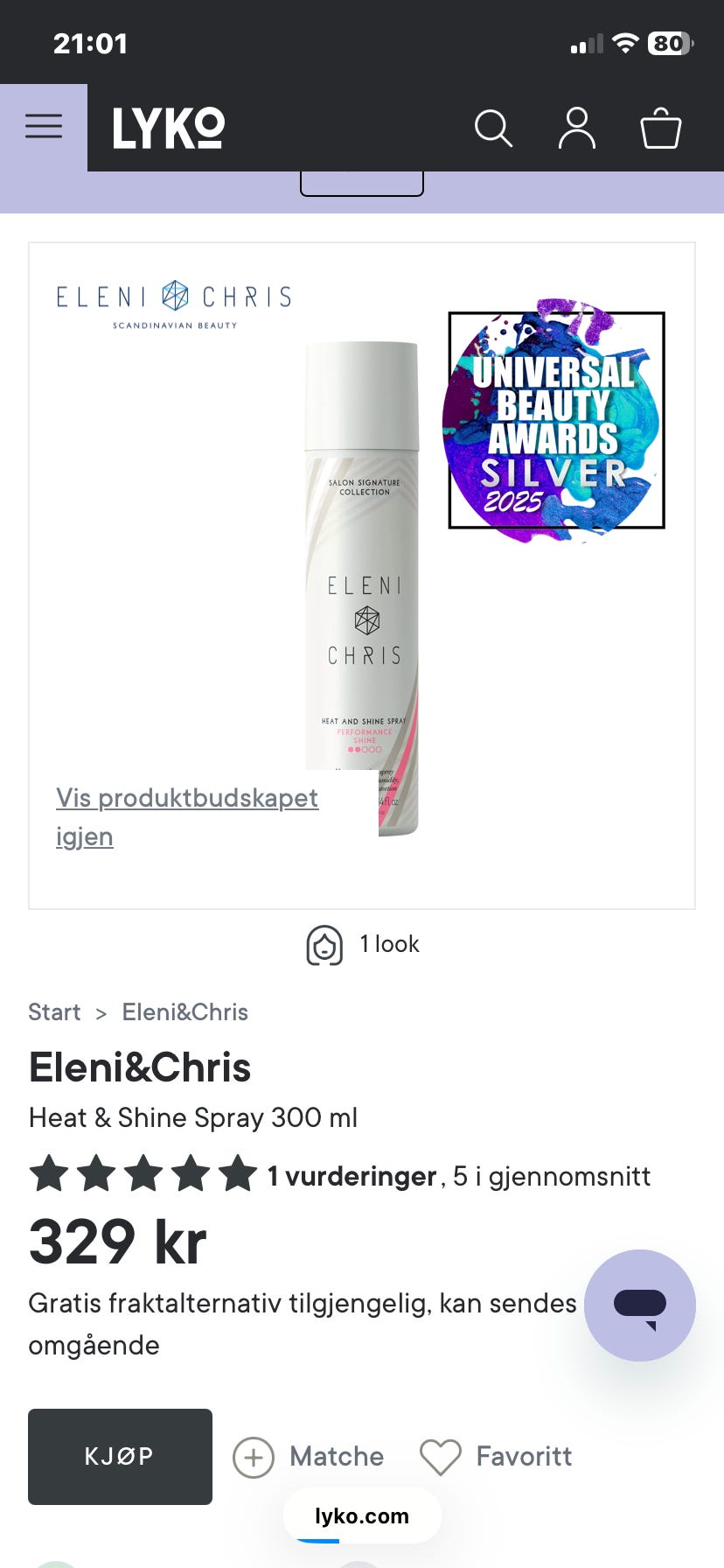724x1568 pixels.
Task: Tap the Universal Beauty Awards badge
Action: pyautogui.click(x=556, y=420)
